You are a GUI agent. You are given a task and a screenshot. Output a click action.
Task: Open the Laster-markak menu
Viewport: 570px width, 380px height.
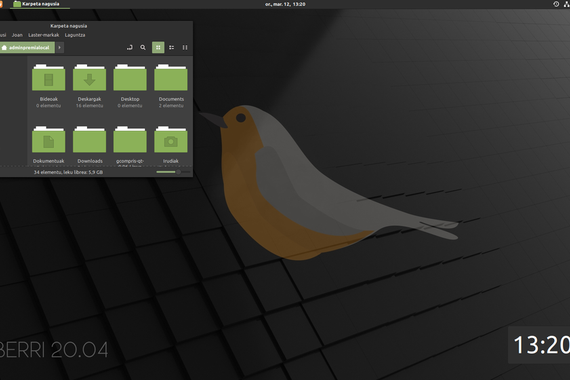(44, 35)
